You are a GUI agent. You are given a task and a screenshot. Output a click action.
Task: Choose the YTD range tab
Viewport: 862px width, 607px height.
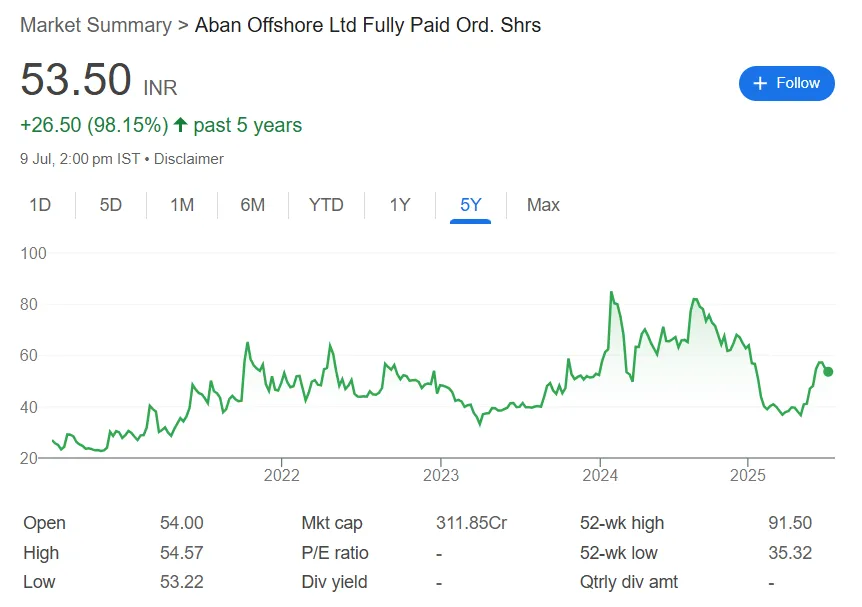point(326,205)
